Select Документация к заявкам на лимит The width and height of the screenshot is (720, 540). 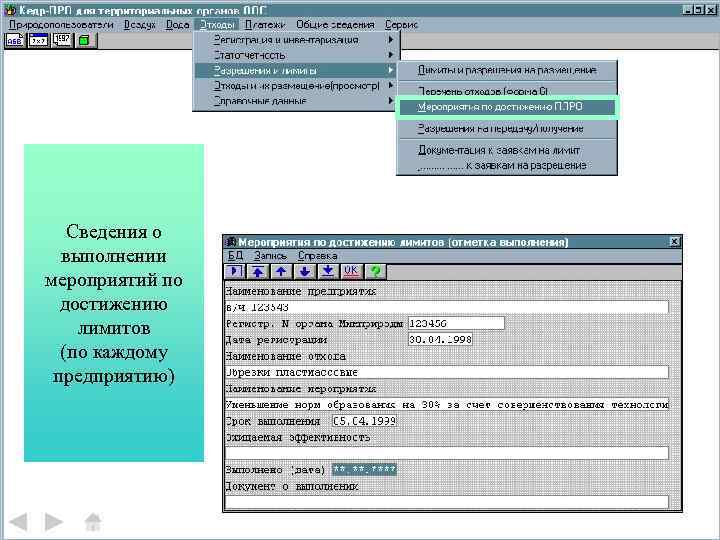(507, 150)
